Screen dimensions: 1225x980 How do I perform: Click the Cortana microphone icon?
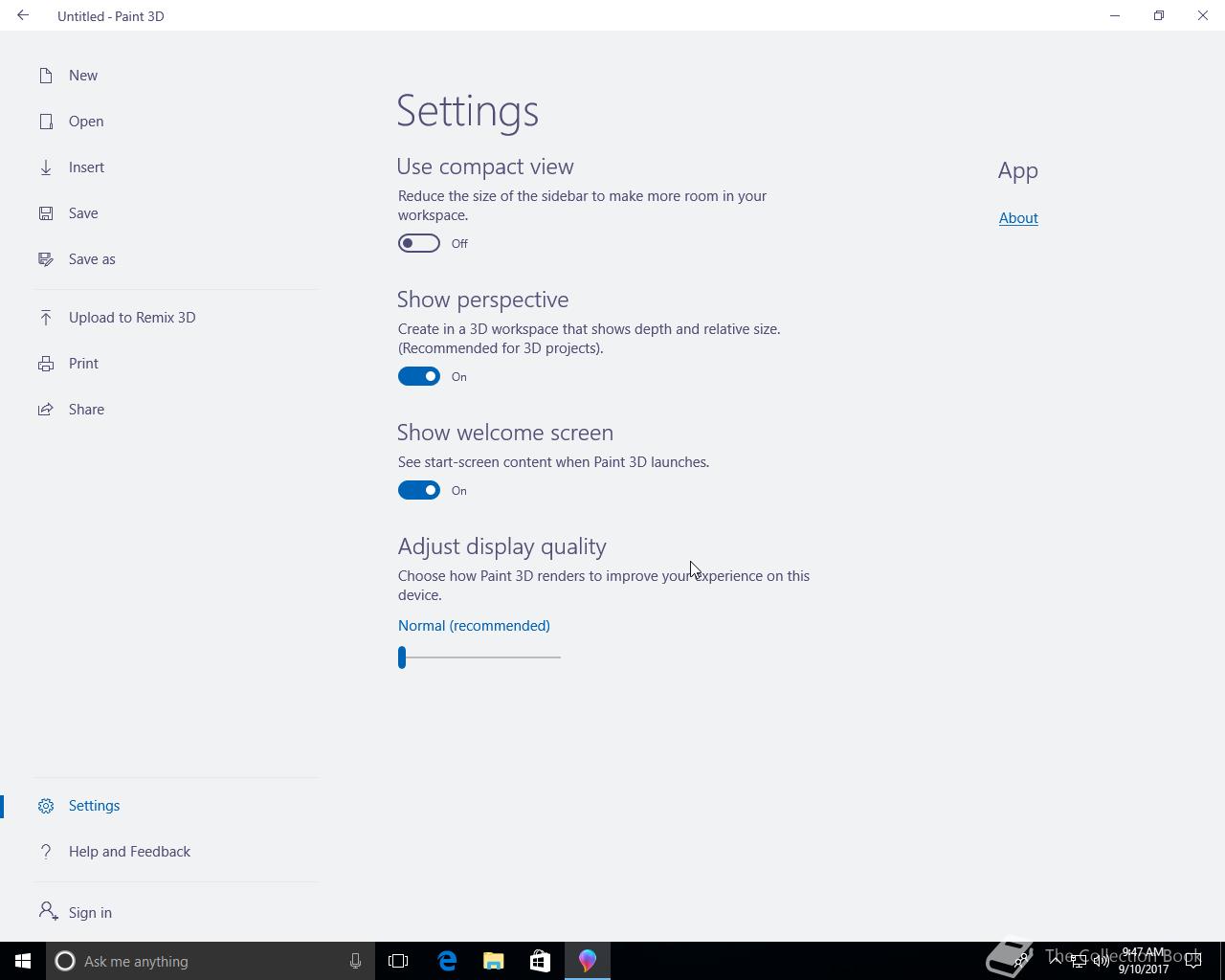click(x=355, y=961)
